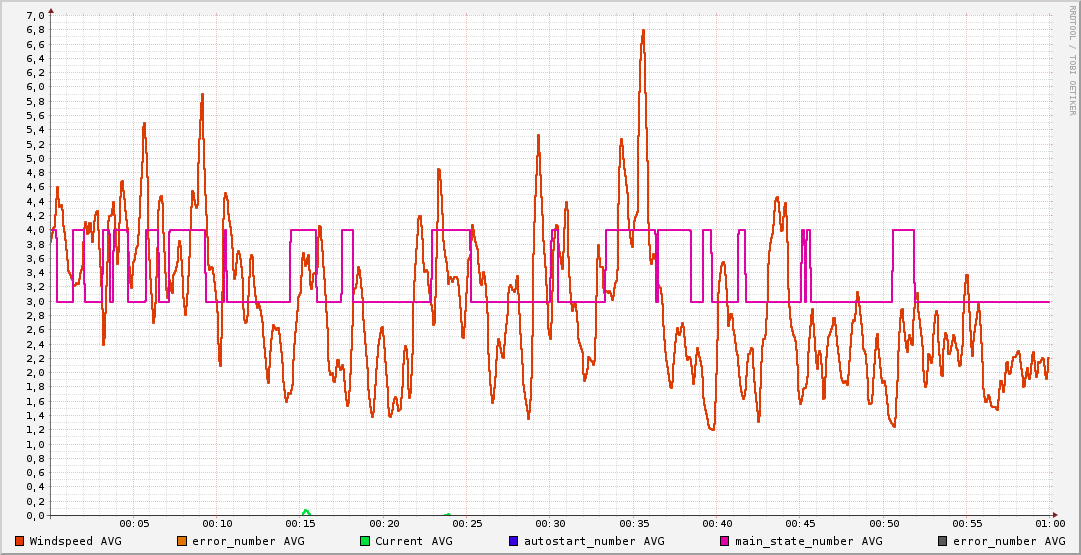Select the 00:30 time axis label

[550, 523]
